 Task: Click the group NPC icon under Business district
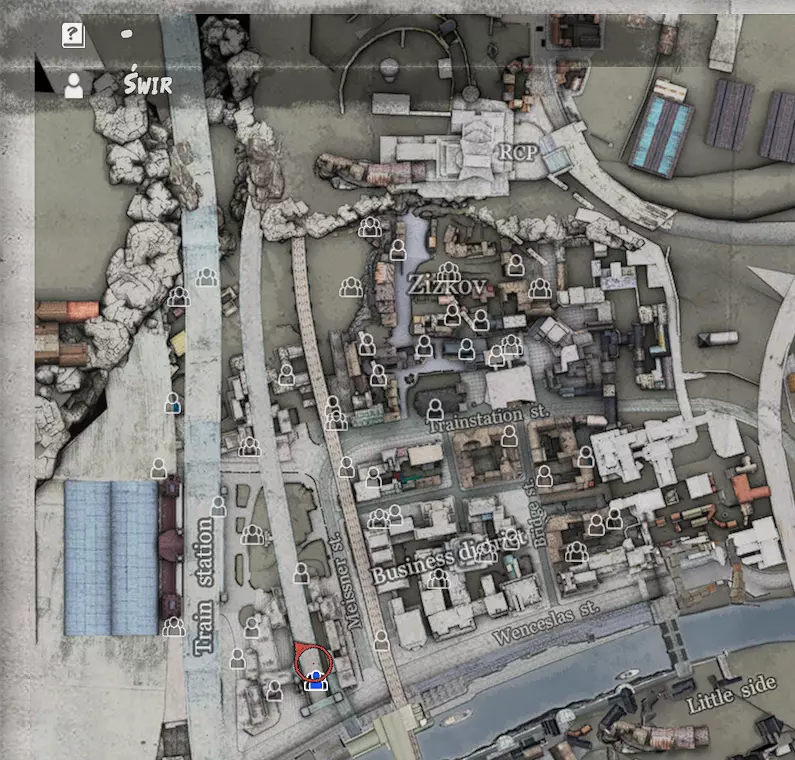coord(438,578)
